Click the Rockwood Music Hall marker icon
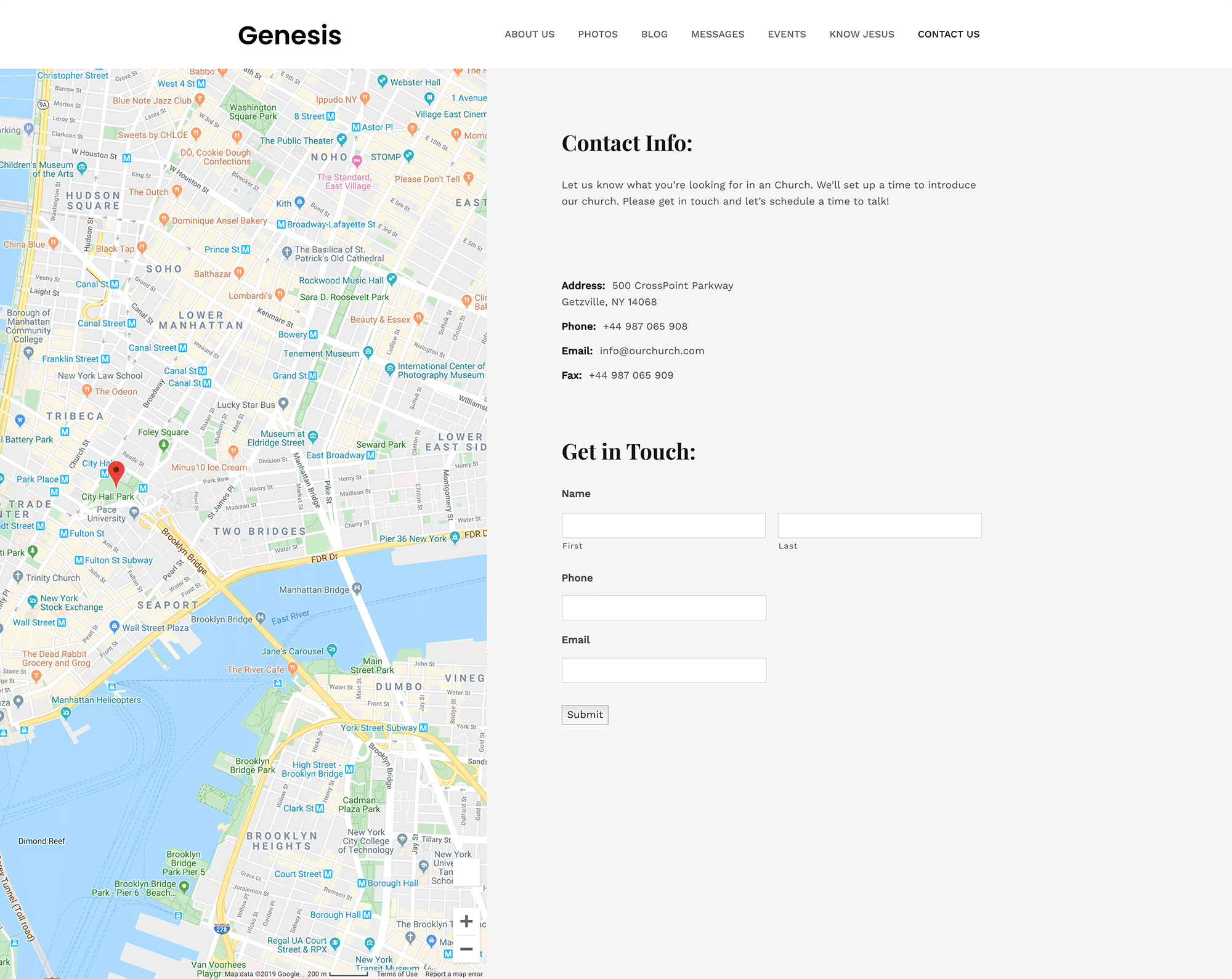 pyautogui.click(x=392, y=279)
